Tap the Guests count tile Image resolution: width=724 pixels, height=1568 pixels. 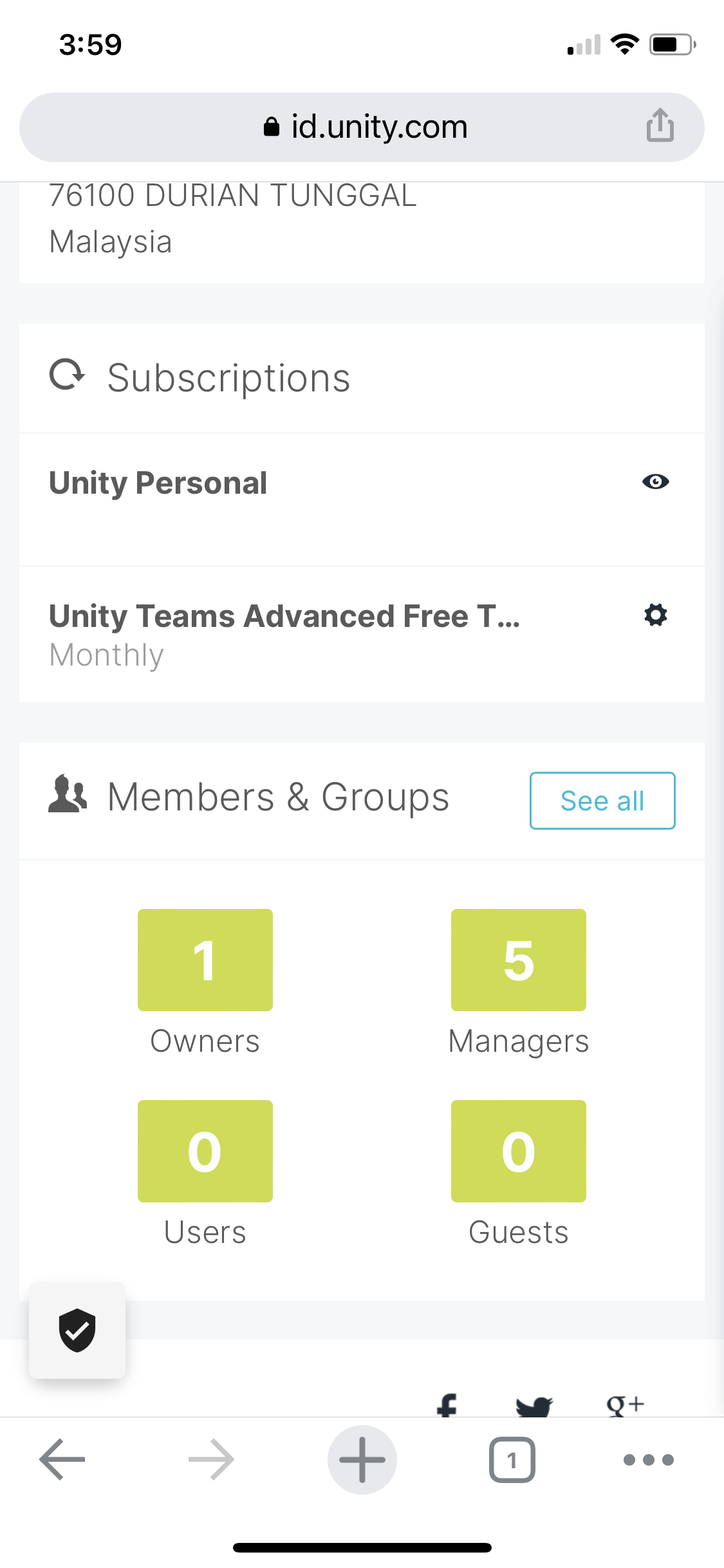point(518,1151)
